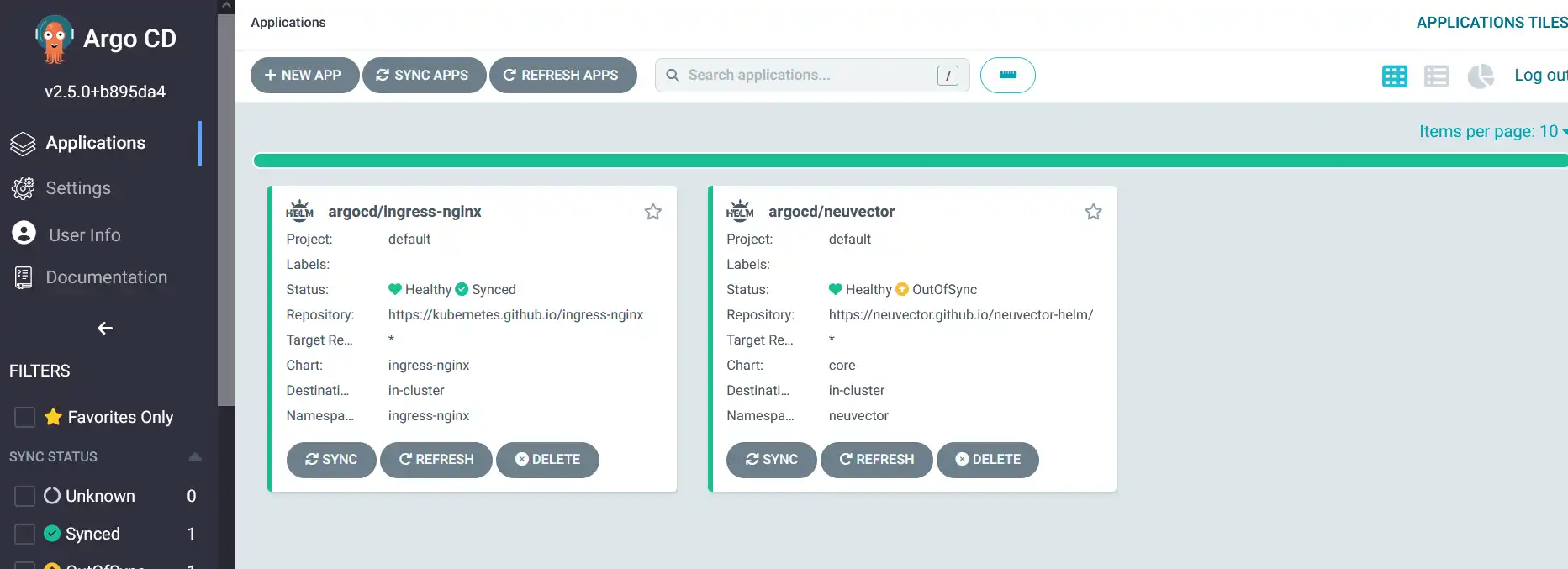1568x569 pixels.
Task: Click the rounded ruler-icon button beside search
Action: tap(1007, 75)
